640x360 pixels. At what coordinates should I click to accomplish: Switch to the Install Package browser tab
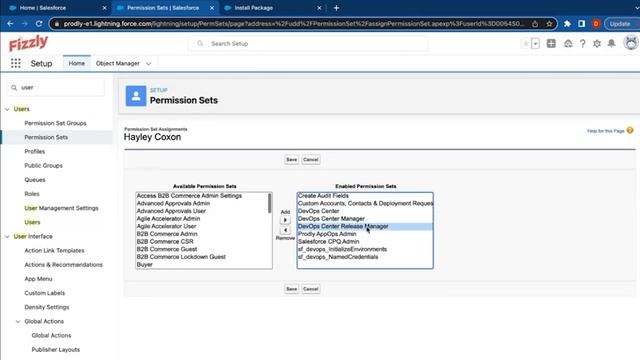point(253,8)
